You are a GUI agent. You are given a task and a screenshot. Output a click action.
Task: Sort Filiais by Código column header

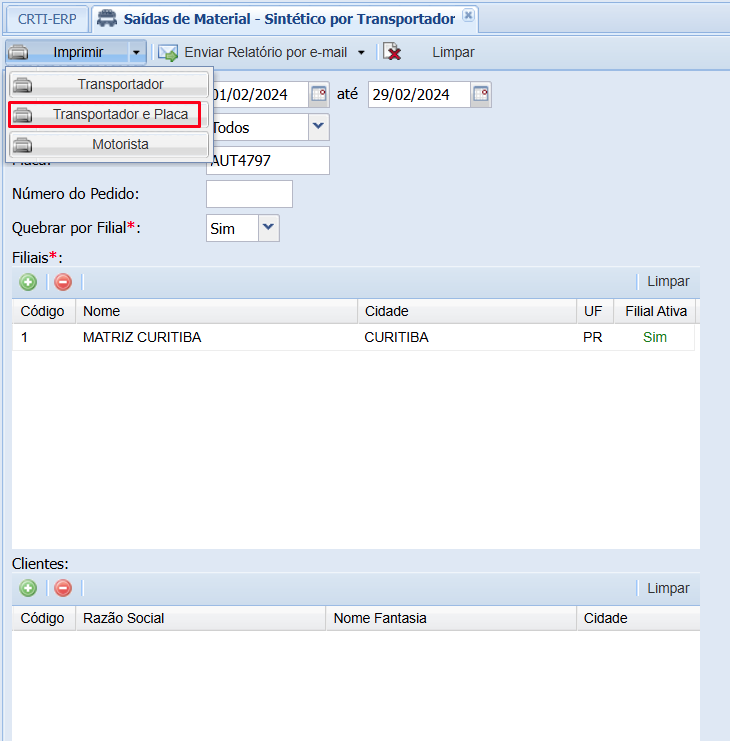pyautogui.click(x=43, y=311)
